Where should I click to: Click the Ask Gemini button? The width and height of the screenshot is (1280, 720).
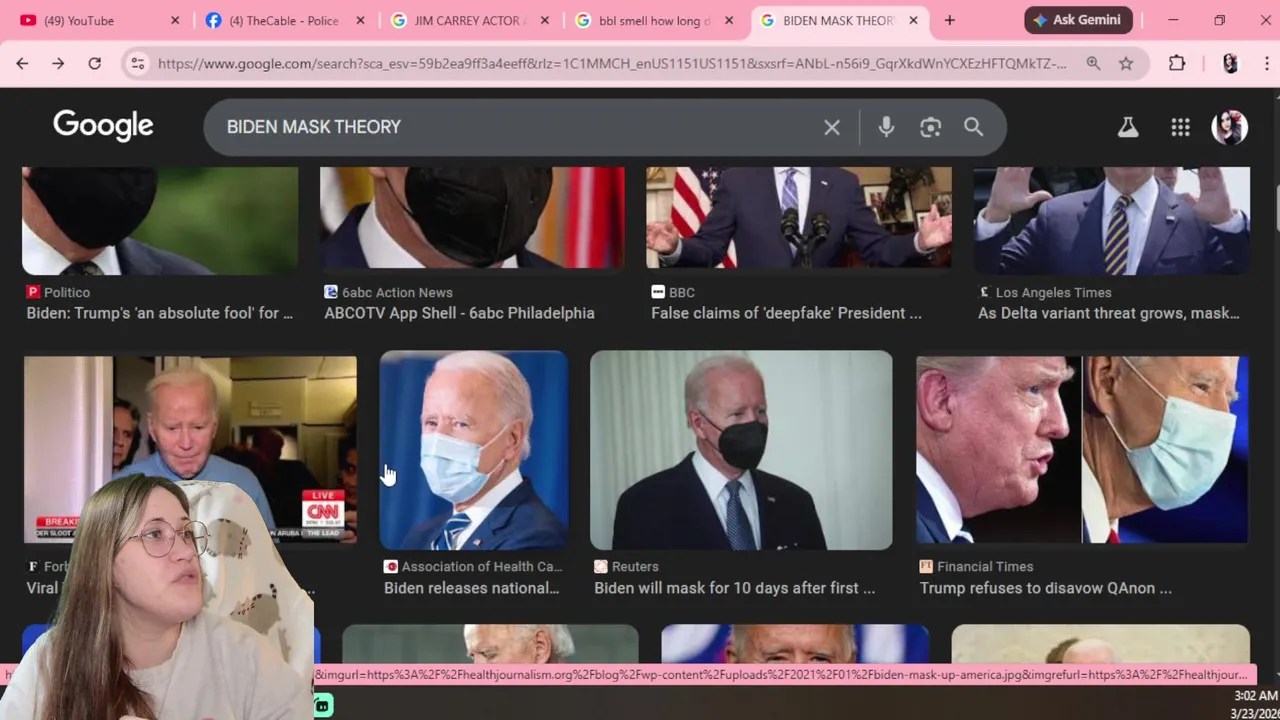[x=1078, y=20]
